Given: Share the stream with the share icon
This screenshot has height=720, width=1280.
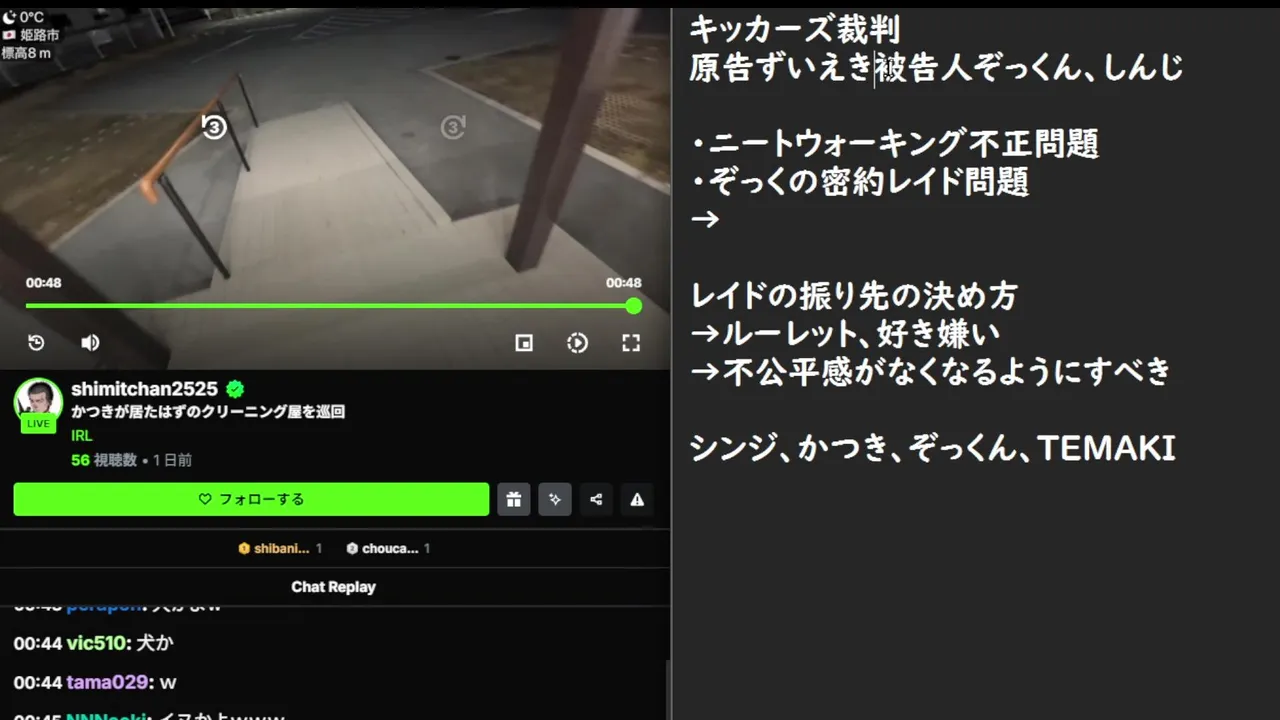Looking at the screenshot, I should click(x=596, y=499).
